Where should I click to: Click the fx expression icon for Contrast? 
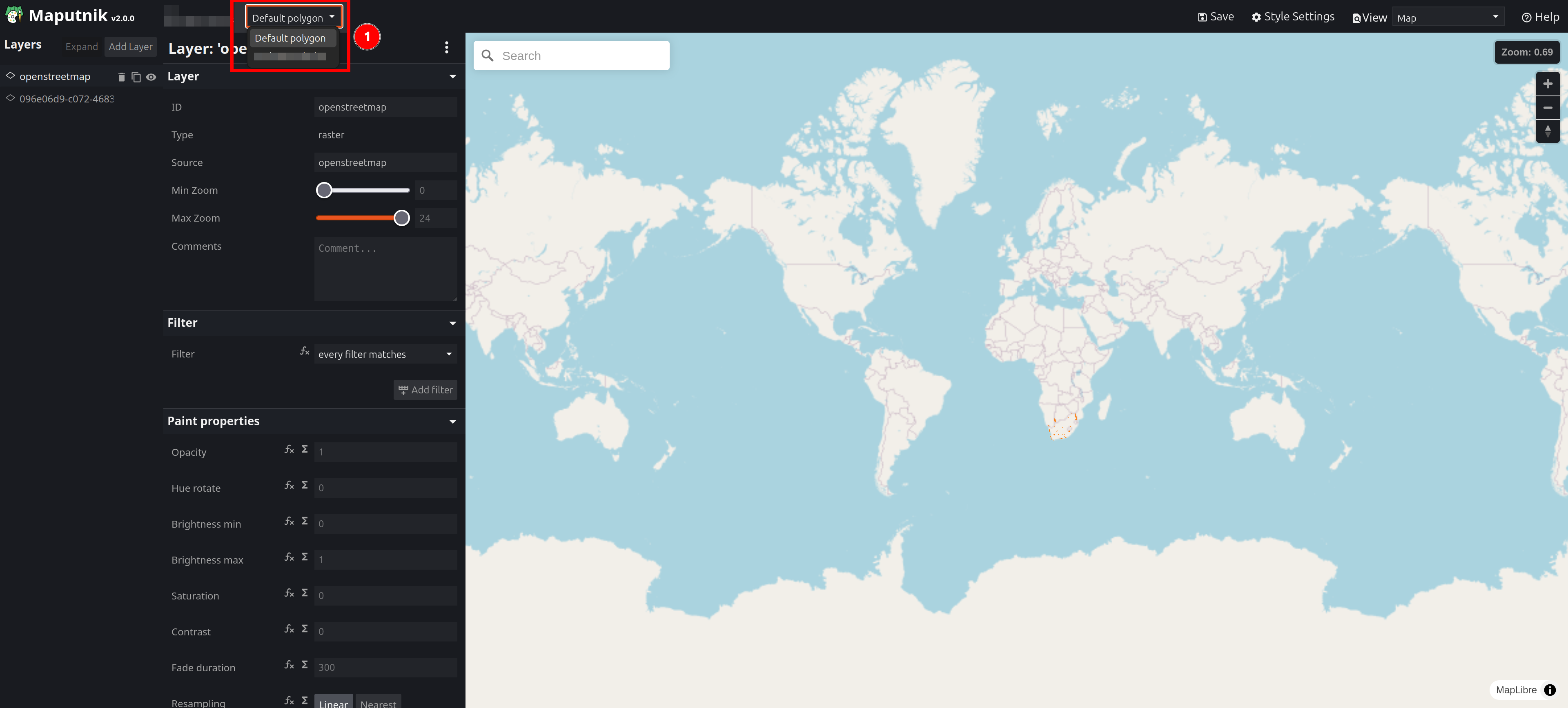point(289,628)
